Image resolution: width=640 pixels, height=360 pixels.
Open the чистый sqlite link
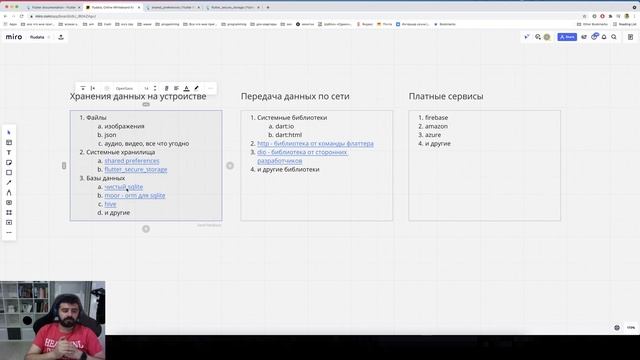pos(124,187)
